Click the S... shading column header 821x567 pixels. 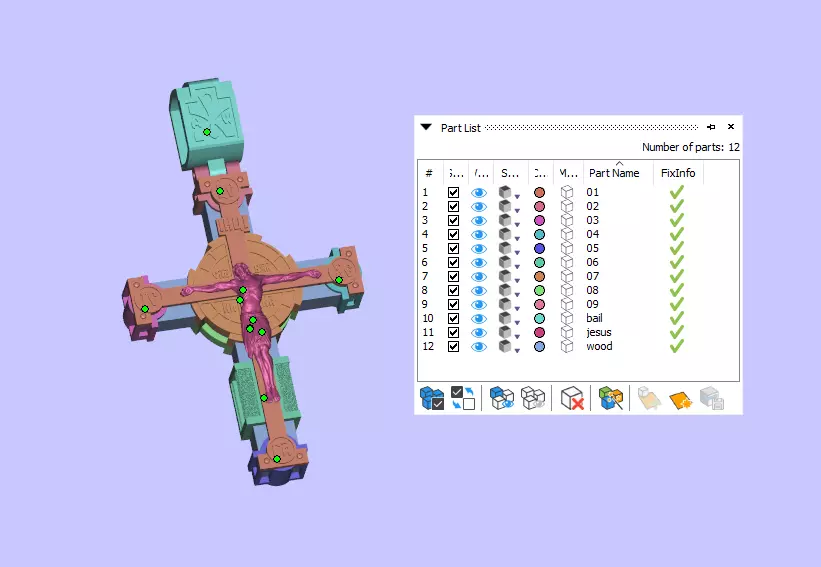pyautogui.click(x=511, y=173)
